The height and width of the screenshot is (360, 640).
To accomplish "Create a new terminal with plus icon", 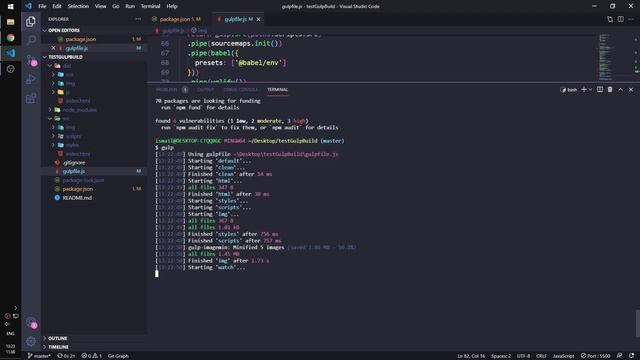I will (x=584, y=90).
